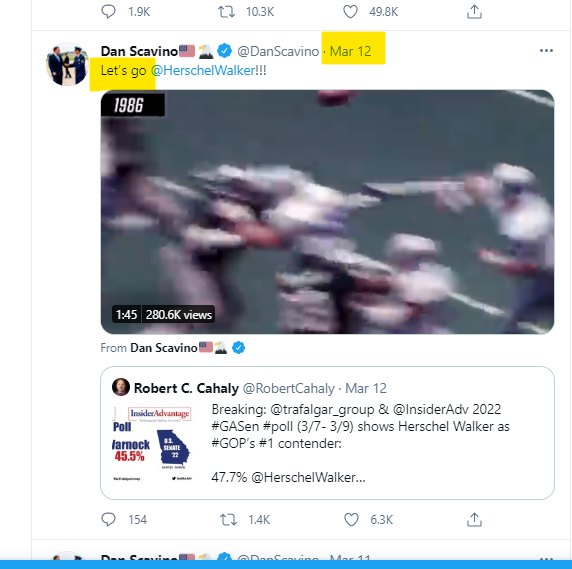Open Robert C. Cahaly's avatar
Image resolution: width=572 pixels, height=569 pixels.
point(121,387)
